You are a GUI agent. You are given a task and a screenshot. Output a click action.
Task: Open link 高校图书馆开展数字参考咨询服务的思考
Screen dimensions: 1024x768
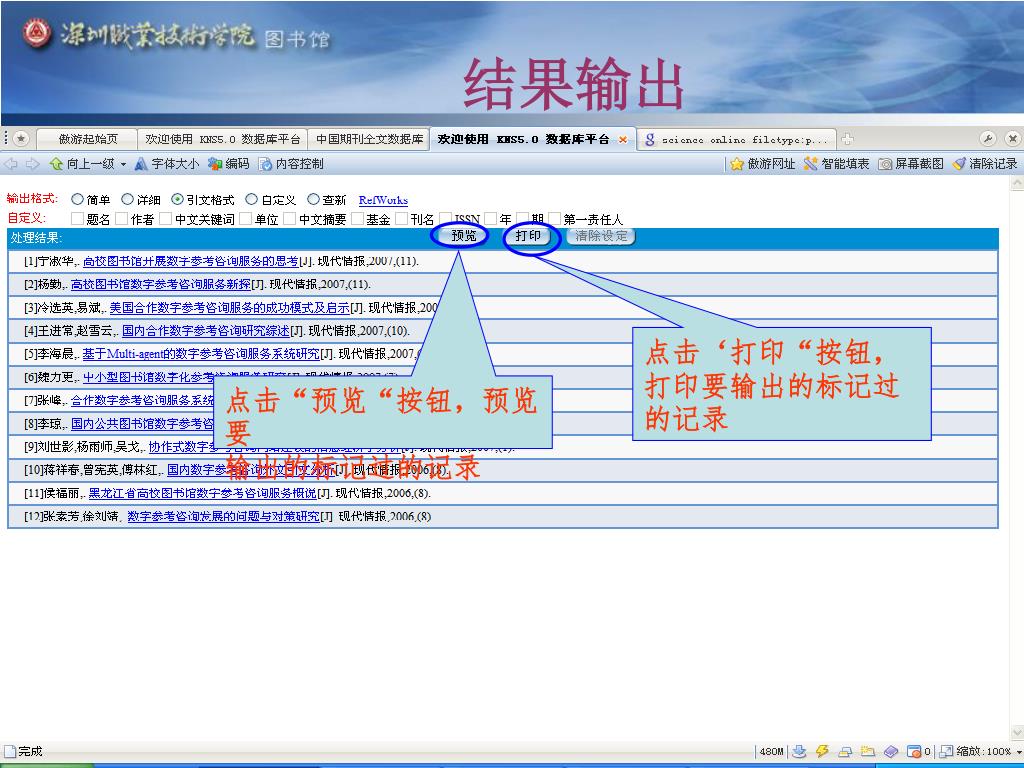(x=191, y=261)
